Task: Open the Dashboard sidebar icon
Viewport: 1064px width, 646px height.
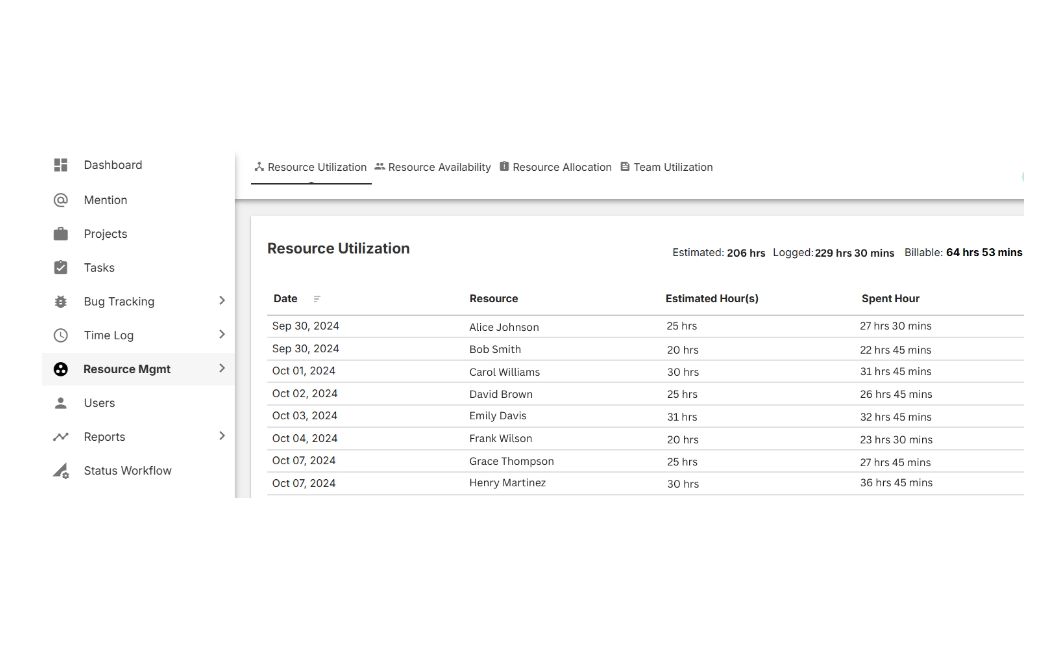Action: pos(61,165)
